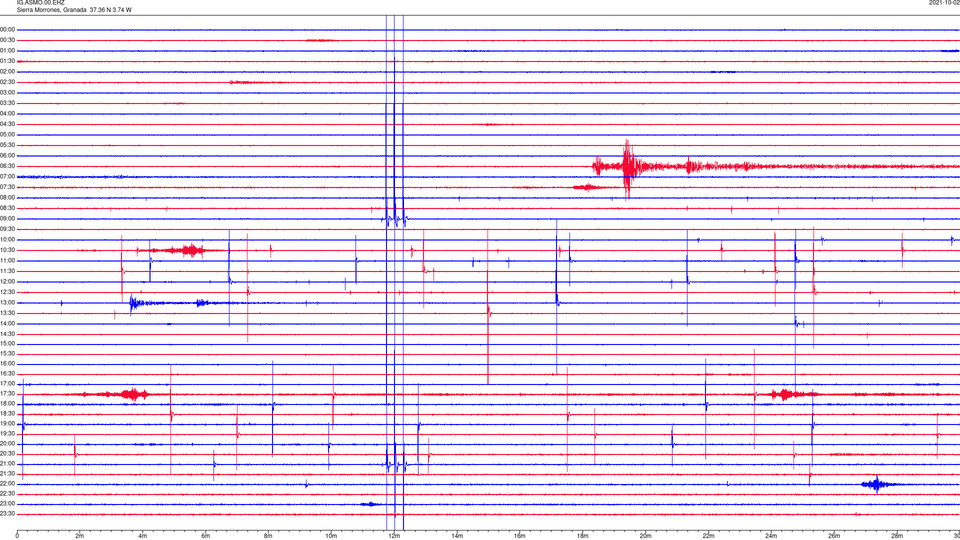
Task: Click the 14m tick label on the time axis
Action: pyautogui.click(x=457, y=536)
